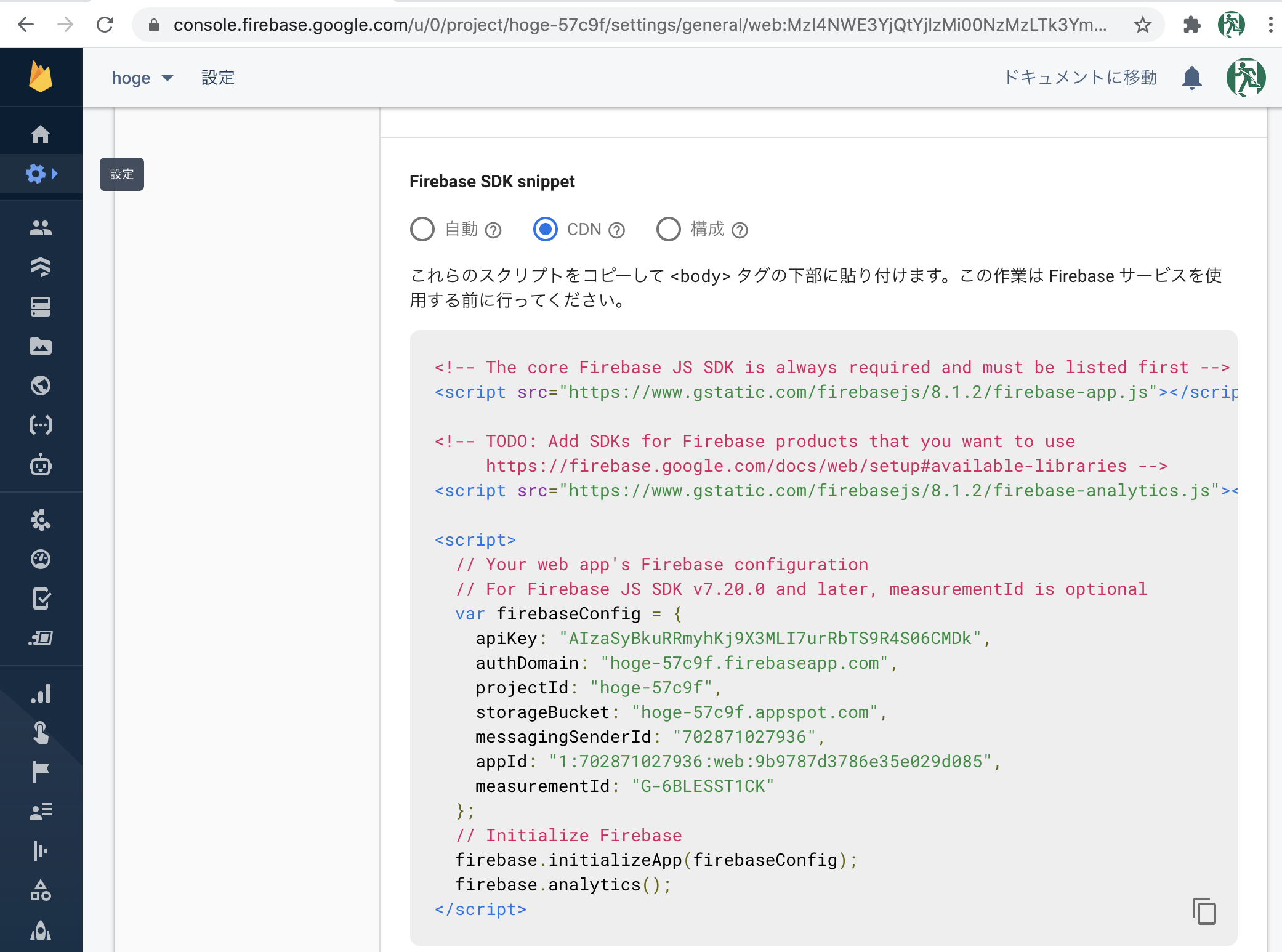Open the Realtime Database section

click(41, 307)
